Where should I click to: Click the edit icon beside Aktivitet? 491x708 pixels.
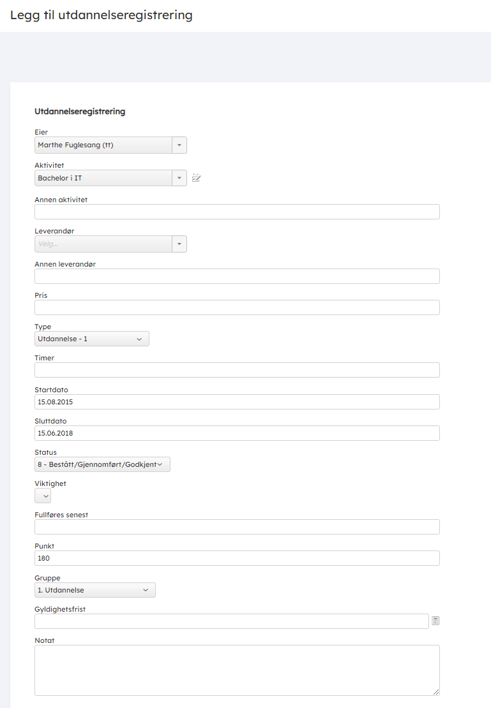point(196,178)
